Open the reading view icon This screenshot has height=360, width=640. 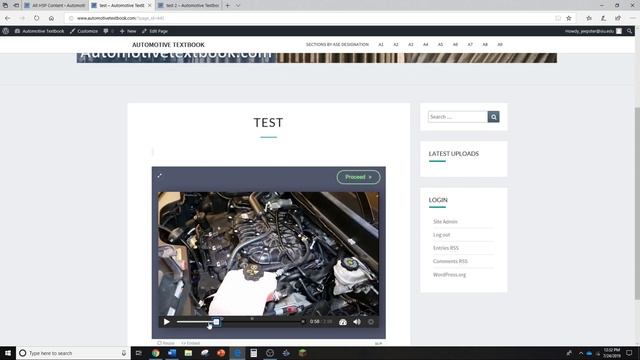coord(558,18)
